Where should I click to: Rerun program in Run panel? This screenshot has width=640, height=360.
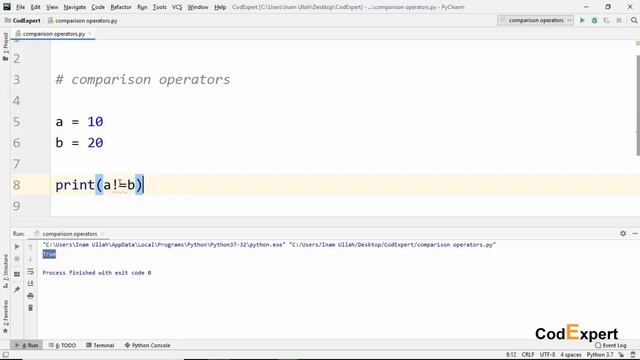point(17,247)
